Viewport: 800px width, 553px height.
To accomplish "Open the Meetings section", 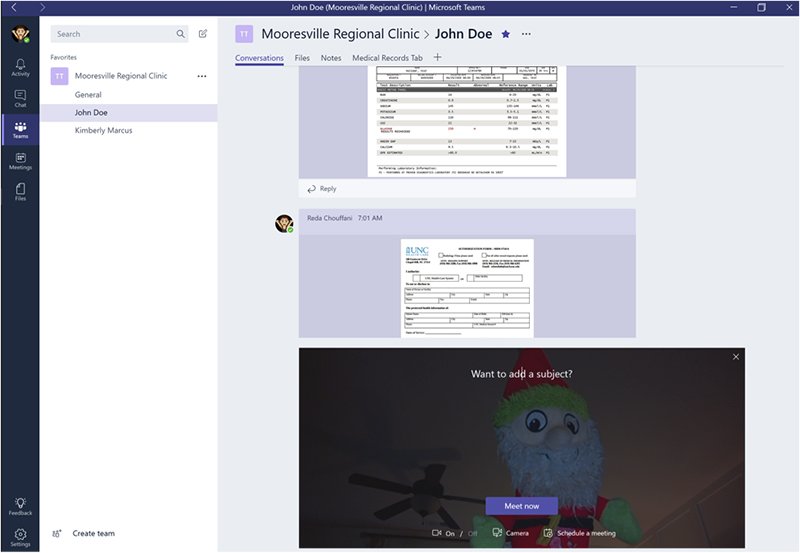I will coord(20,161).
